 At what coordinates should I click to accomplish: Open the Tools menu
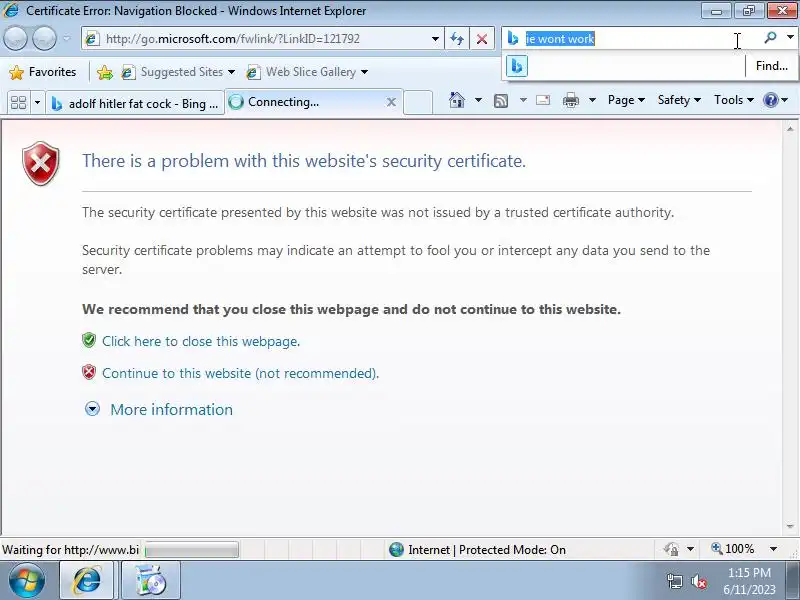(734, 100)
